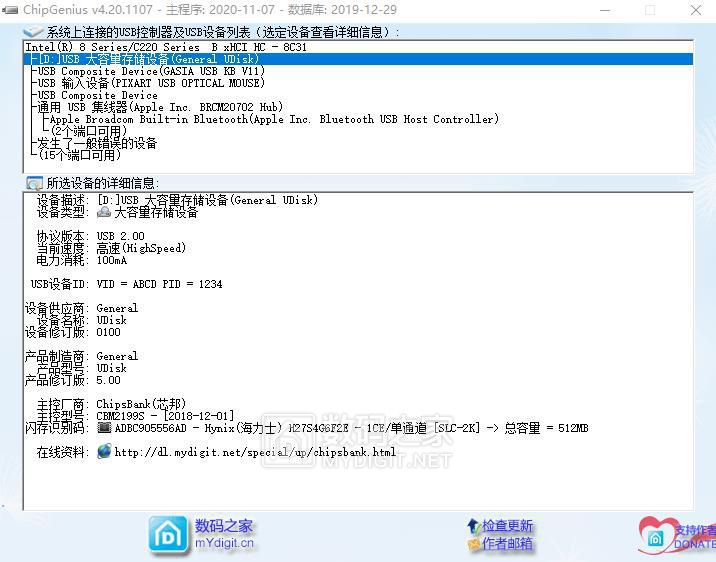Select the plain USB Composite Device row

click(x=98, y=95)
